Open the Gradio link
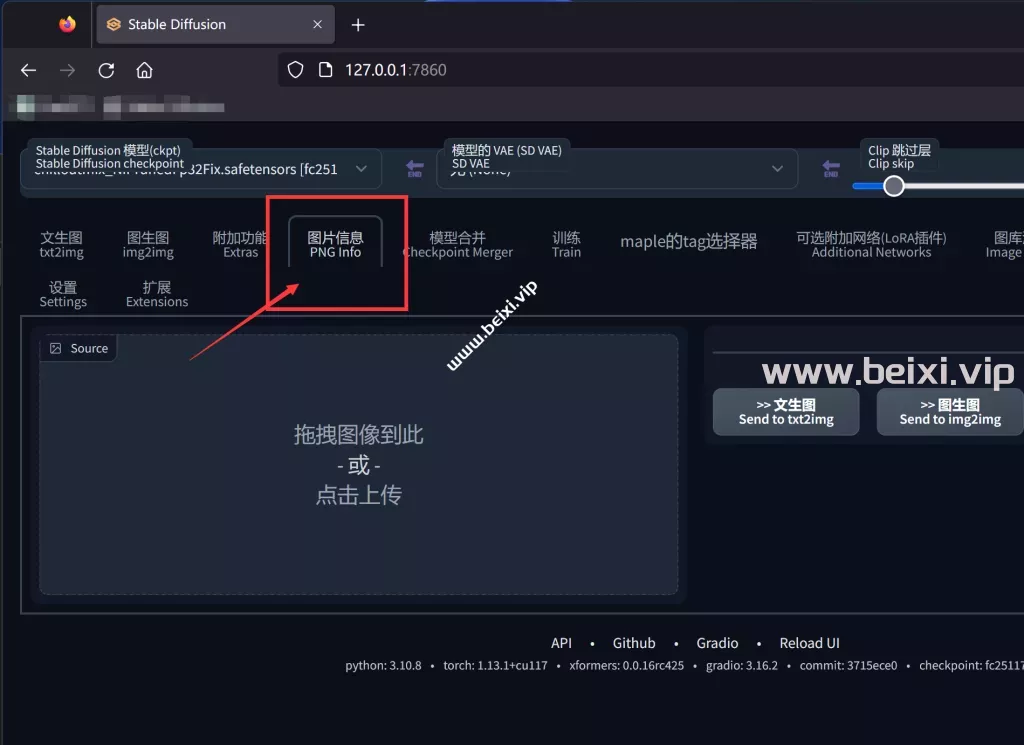This screenshot has height=745, width=1024. point(717,643)
